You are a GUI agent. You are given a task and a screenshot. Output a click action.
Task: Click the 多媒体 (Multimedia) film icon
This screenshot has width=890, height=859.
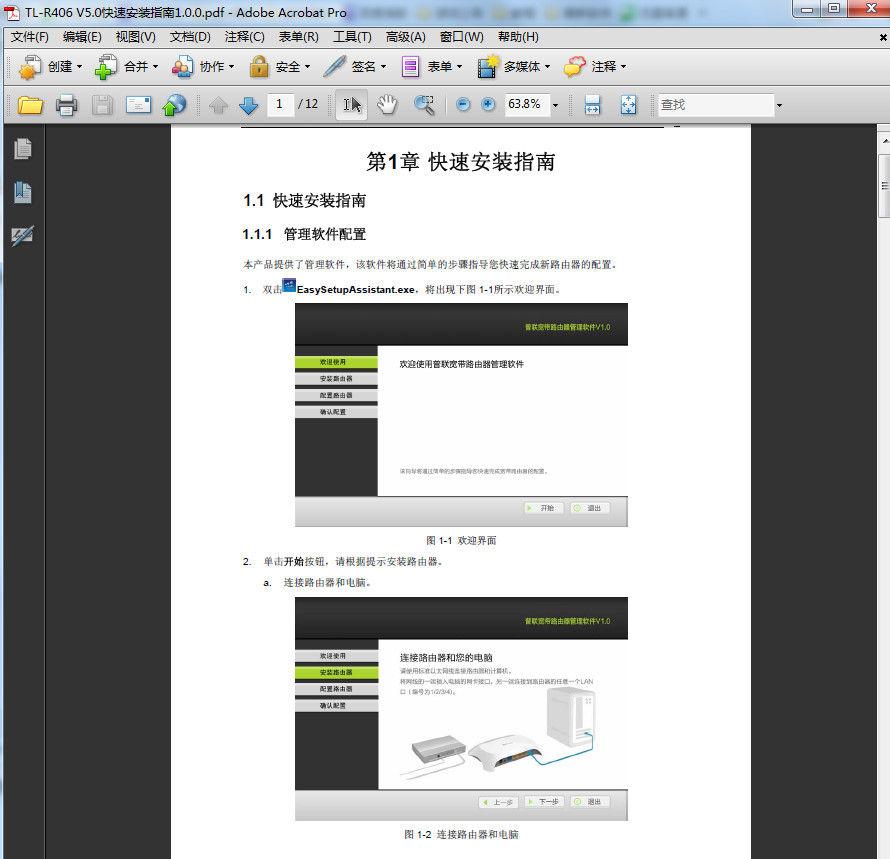(488, 67)
